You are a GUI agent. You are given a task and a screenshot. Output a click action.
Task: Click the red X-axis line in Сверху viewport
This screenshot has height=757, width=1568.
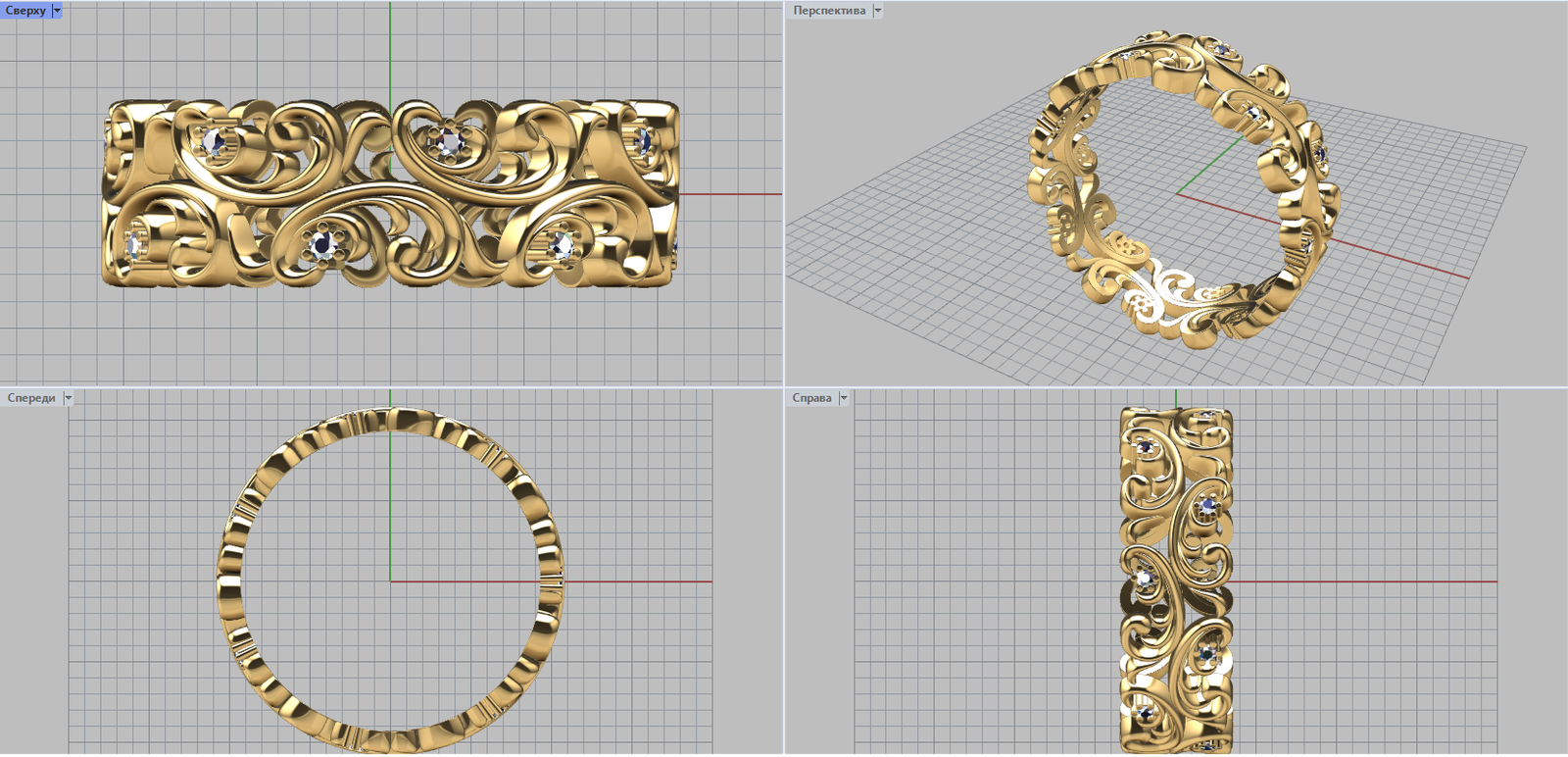pyautogui.click(x=730, y=194)
